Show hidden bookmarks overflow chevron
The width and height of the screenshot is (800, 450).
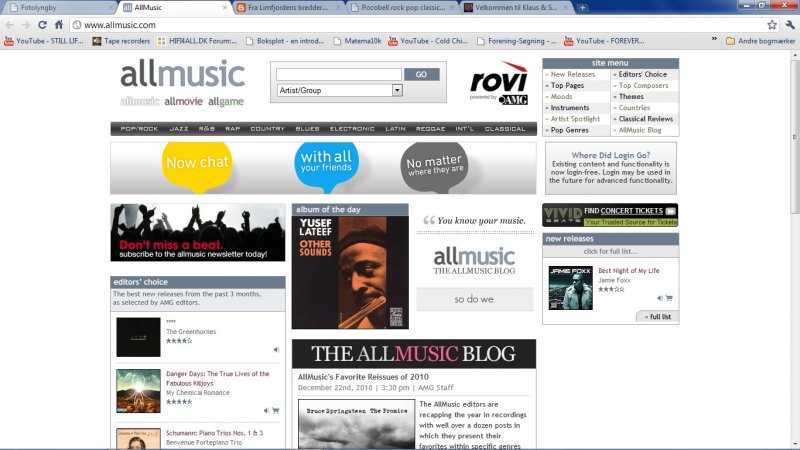714,39
